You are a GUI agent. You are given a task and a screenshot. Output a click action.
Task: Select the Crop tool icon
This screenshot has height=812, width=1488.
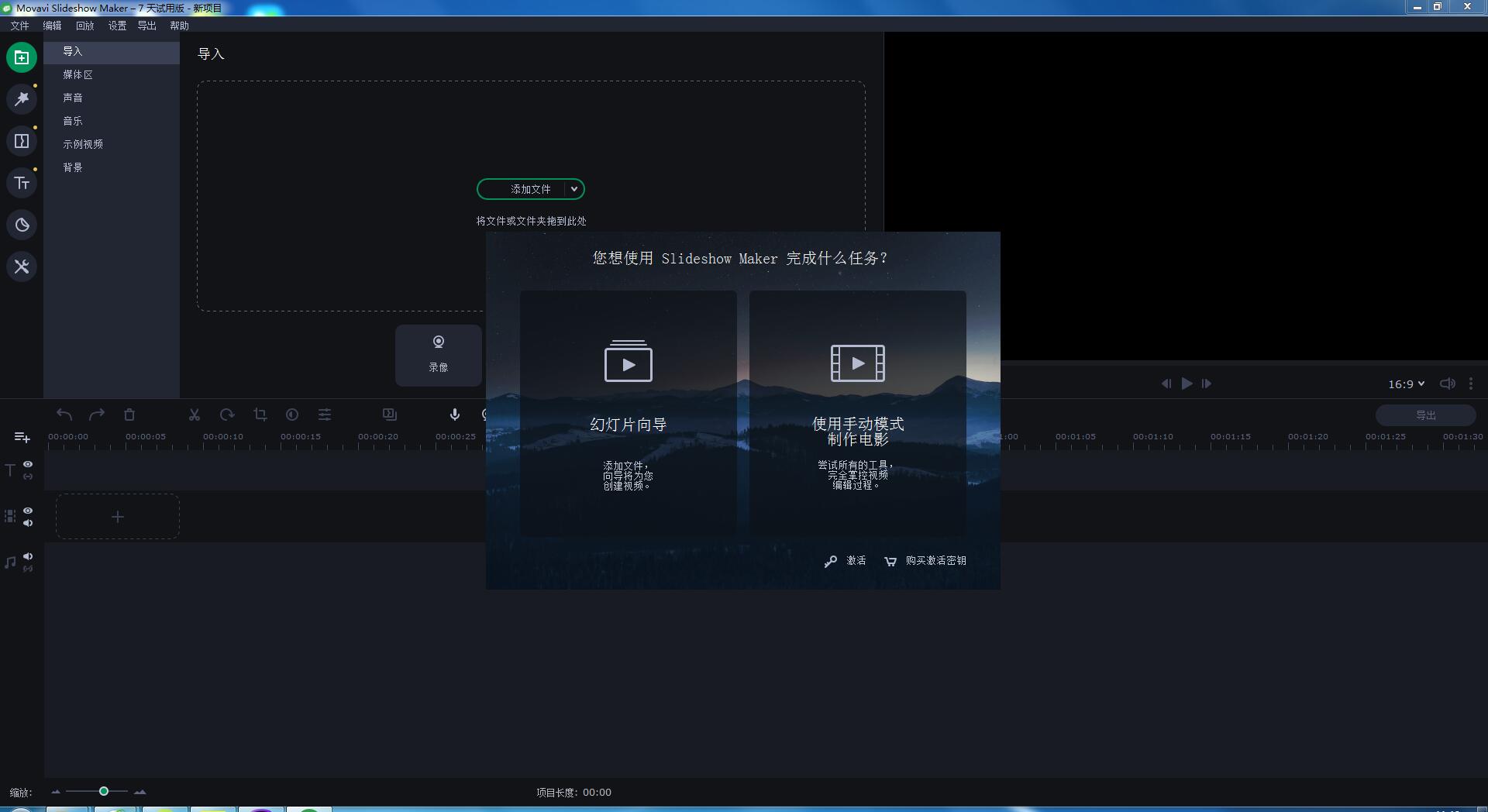[260, 415]
